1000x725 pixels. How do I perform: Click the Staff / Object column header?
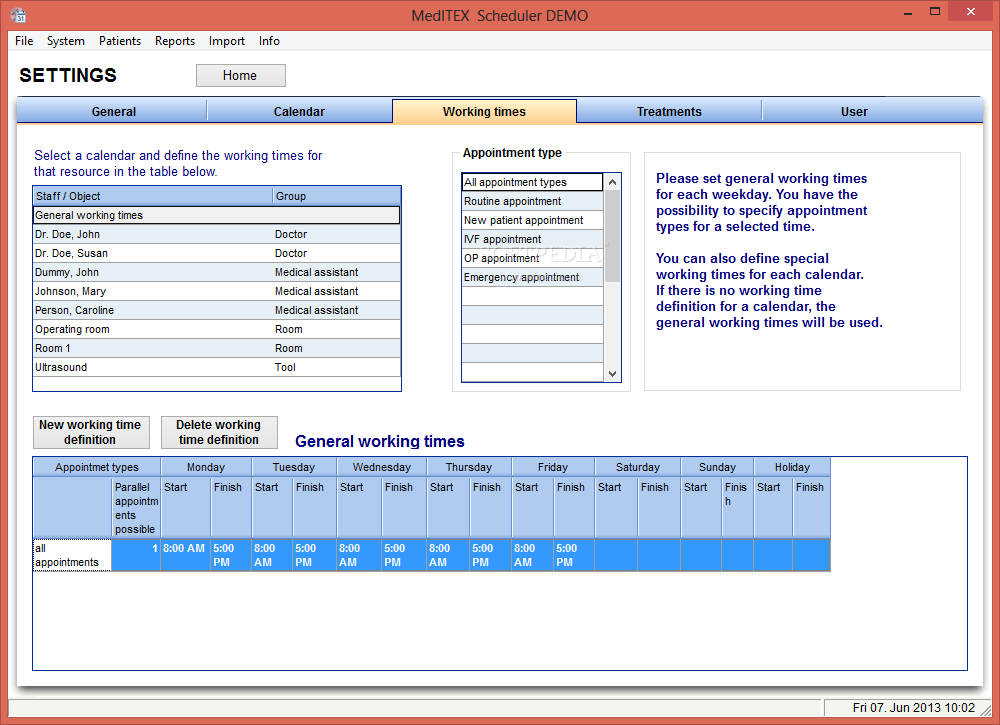[x=152, y=196]
